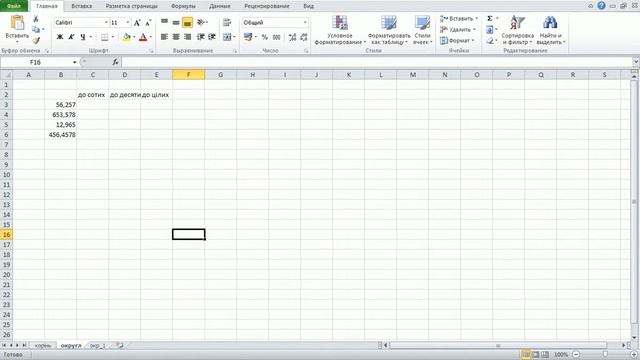The height and width of the screenshot is (360, 640).
Task: Toggle italic К formatting
Action: point(71,37)
